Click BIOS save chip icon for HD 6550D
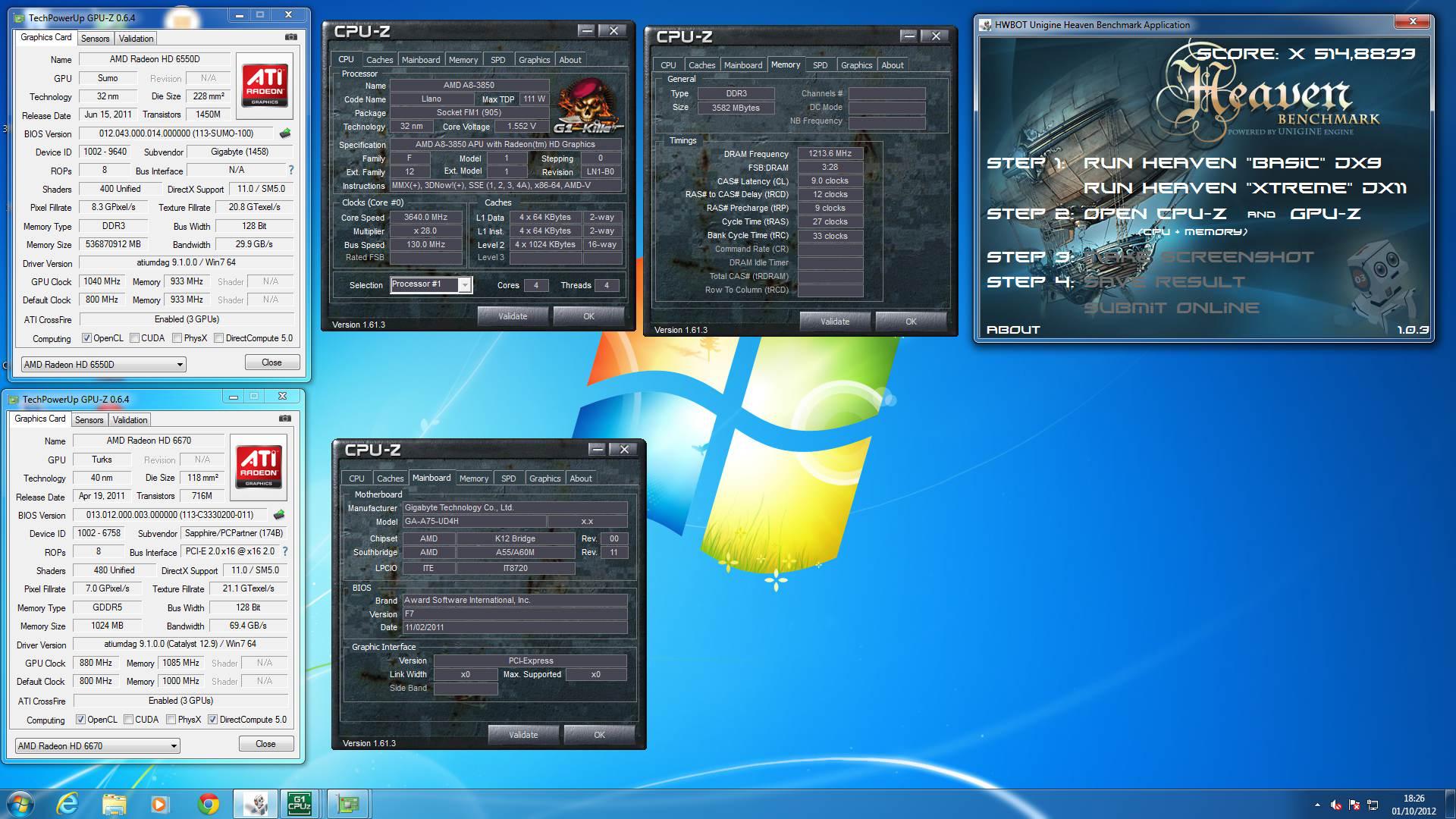1456x819 pixels. click(x=285, y=133)
